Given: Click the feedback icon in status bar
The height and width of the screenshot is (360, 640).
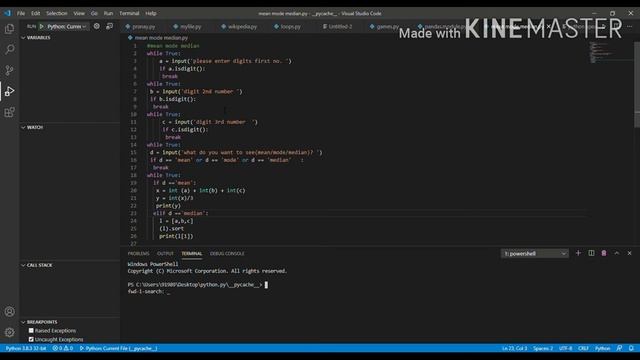Looking at the screenshot, I should point(619,348).
